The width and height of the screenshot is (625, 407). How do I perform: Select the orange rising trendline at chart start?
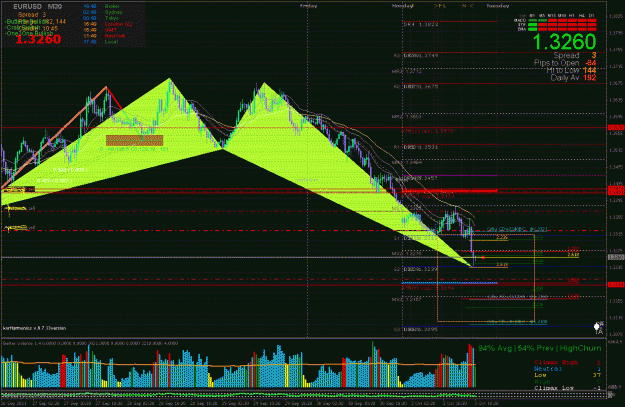pyautogui.click(x=53, y=137)
